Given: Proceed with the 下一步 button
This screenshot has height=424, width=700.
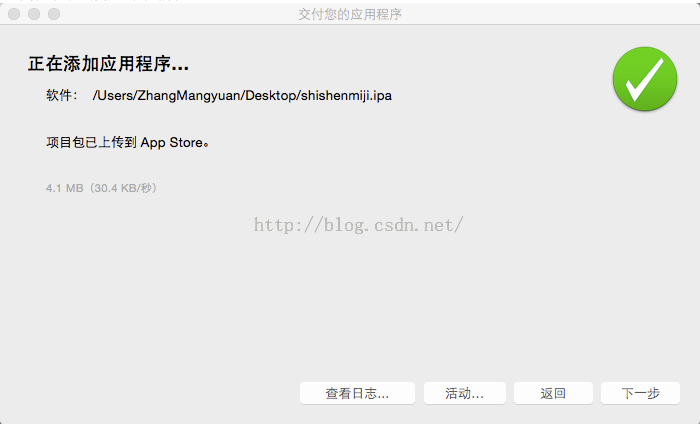Looking at the screenshot, I should [640, 393].
